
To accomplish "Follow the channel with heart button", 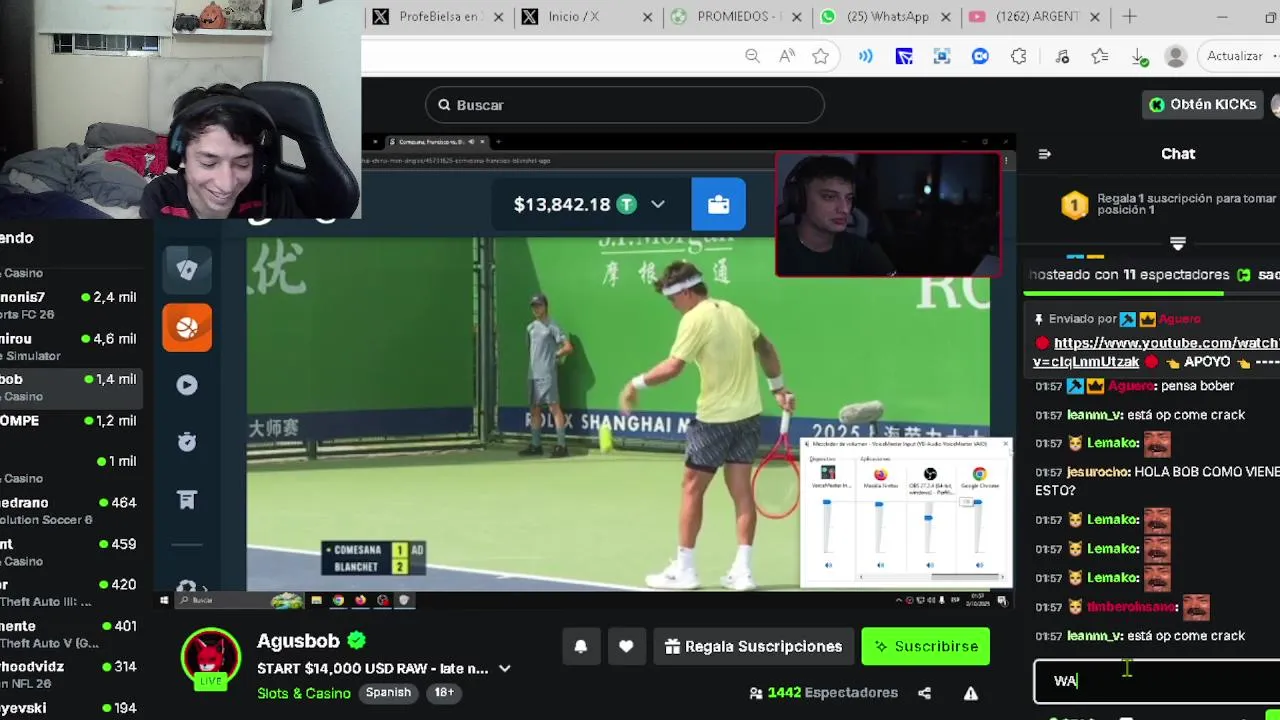I will coord(626,647).
